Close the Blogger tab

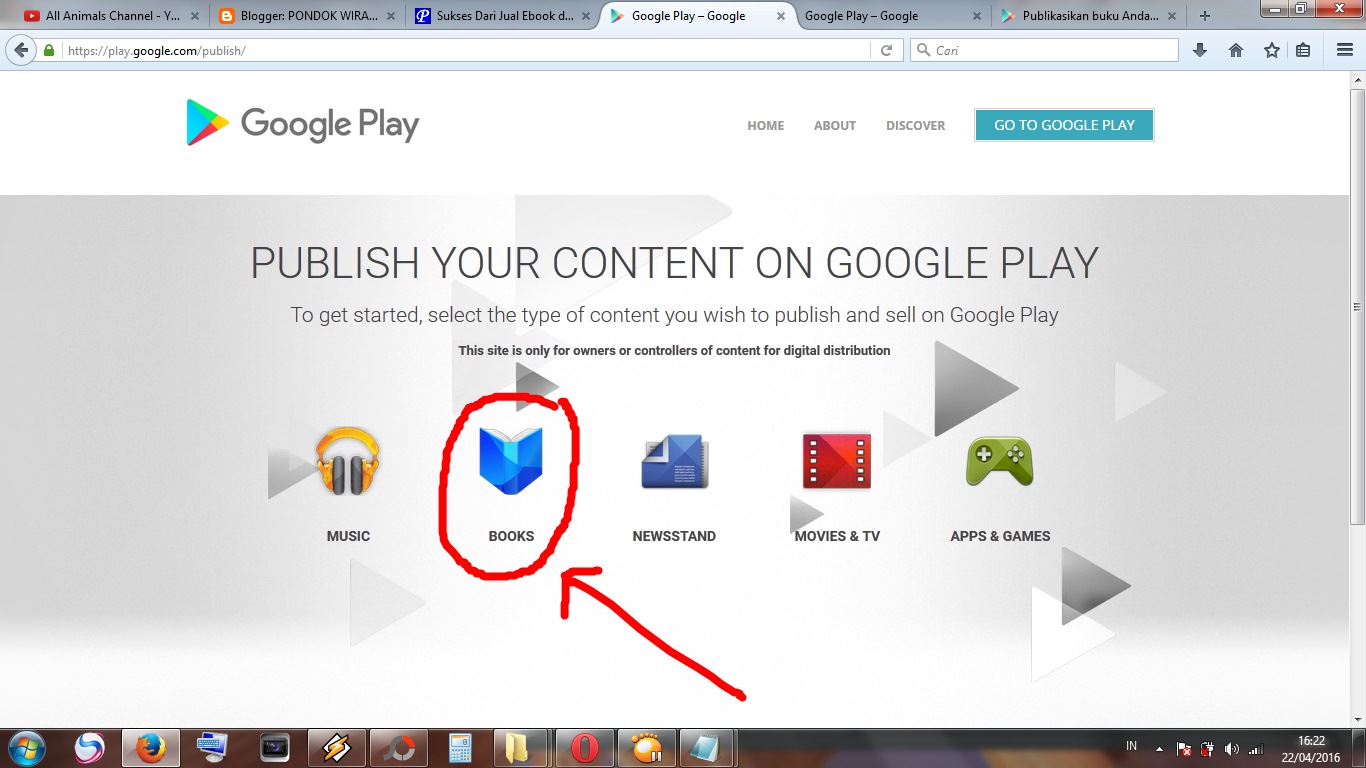point(391,16)
